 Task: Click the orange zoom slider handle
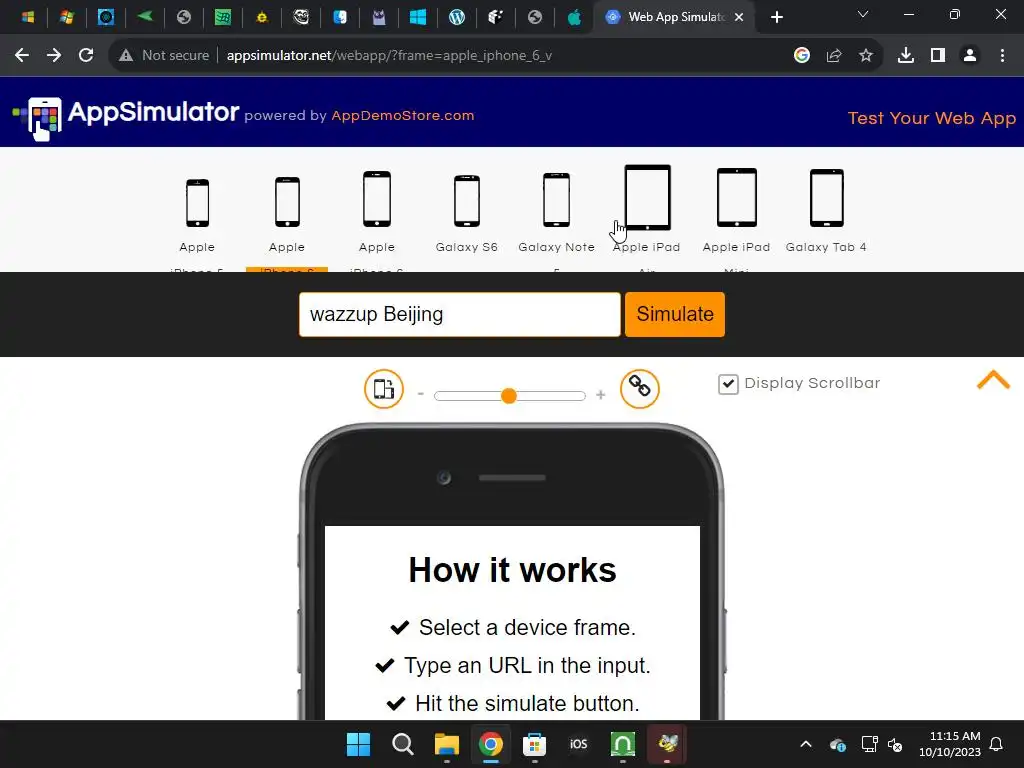[509, 396]
